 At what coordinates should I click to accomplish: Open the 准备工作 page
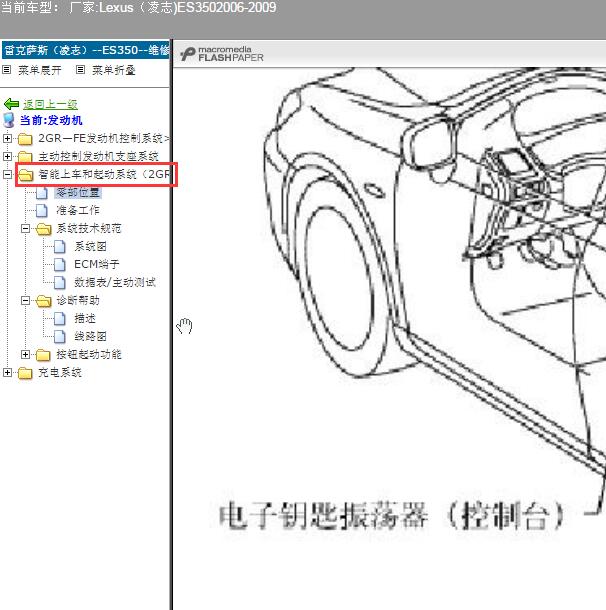coord(78,210)
